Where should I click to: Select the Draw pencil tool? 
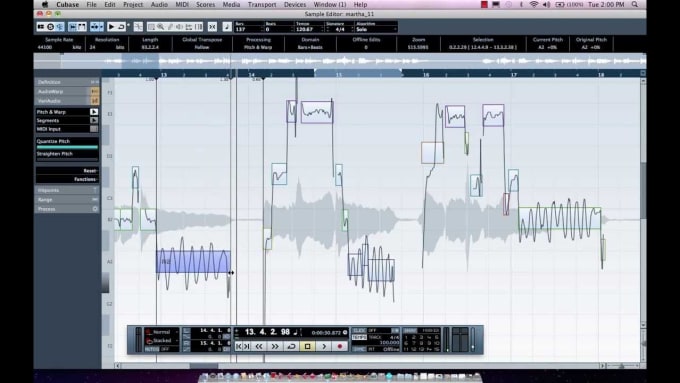tap(170, 27)
